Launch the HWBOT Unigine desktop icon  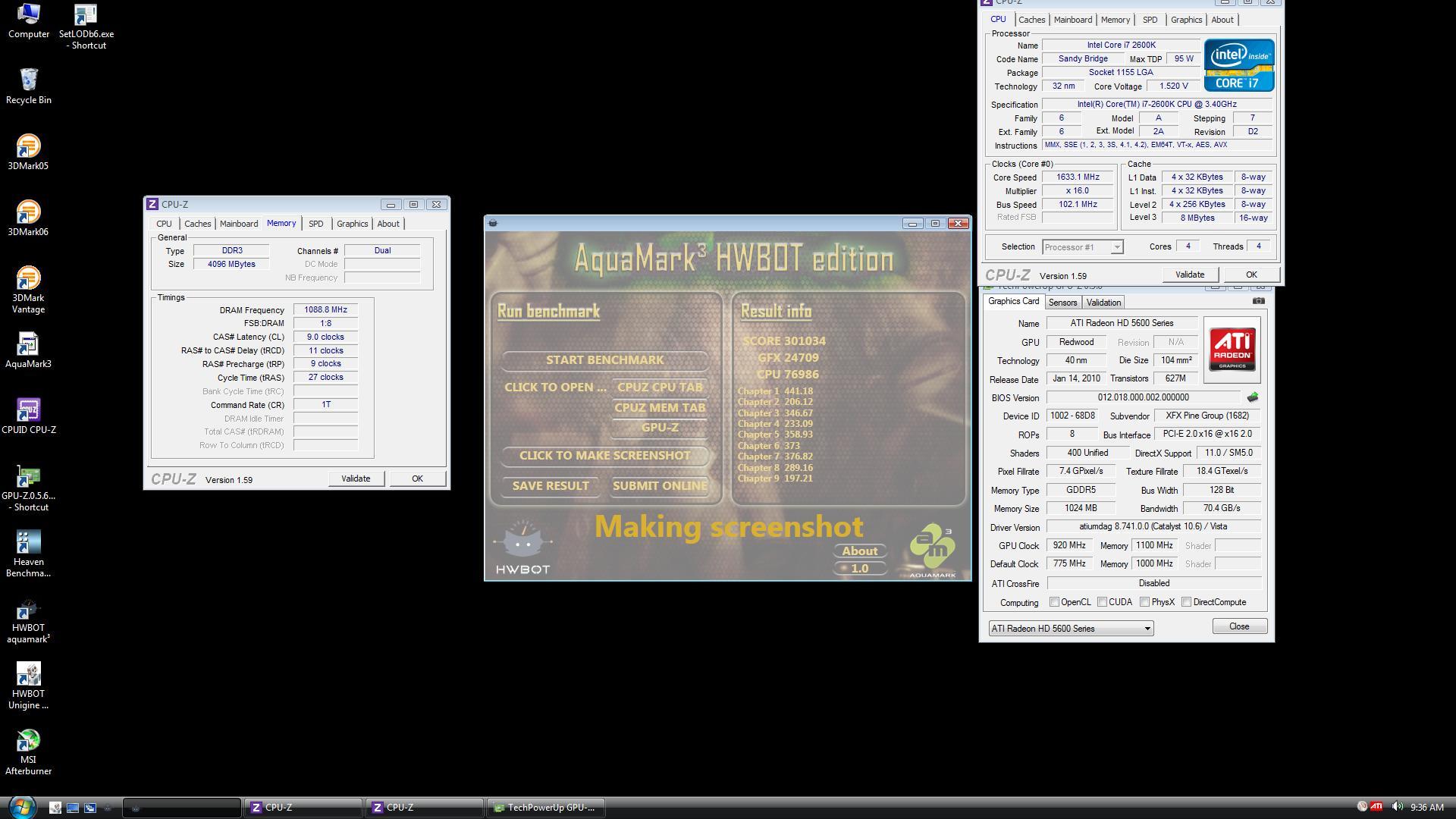click(x=28, y=686)
